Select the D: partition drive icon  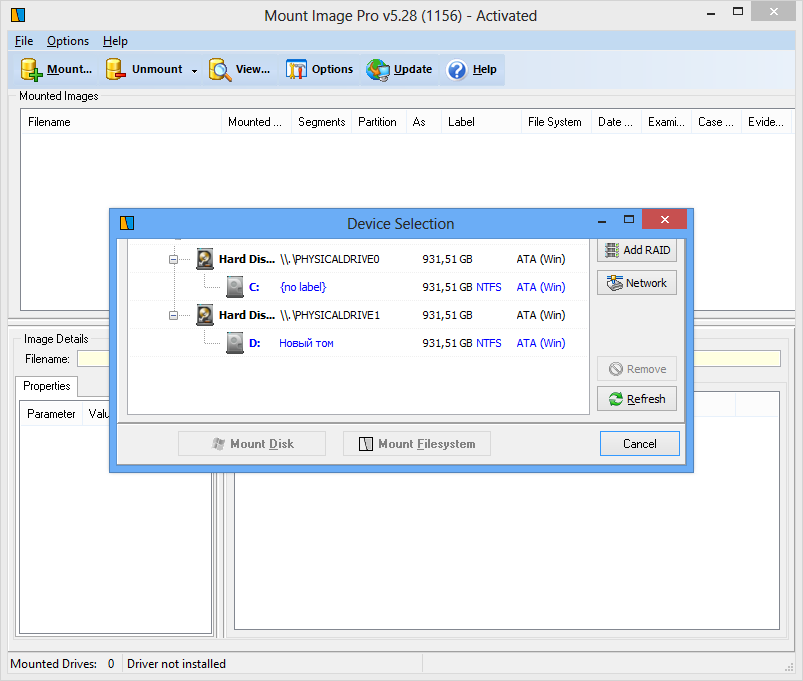235,343
